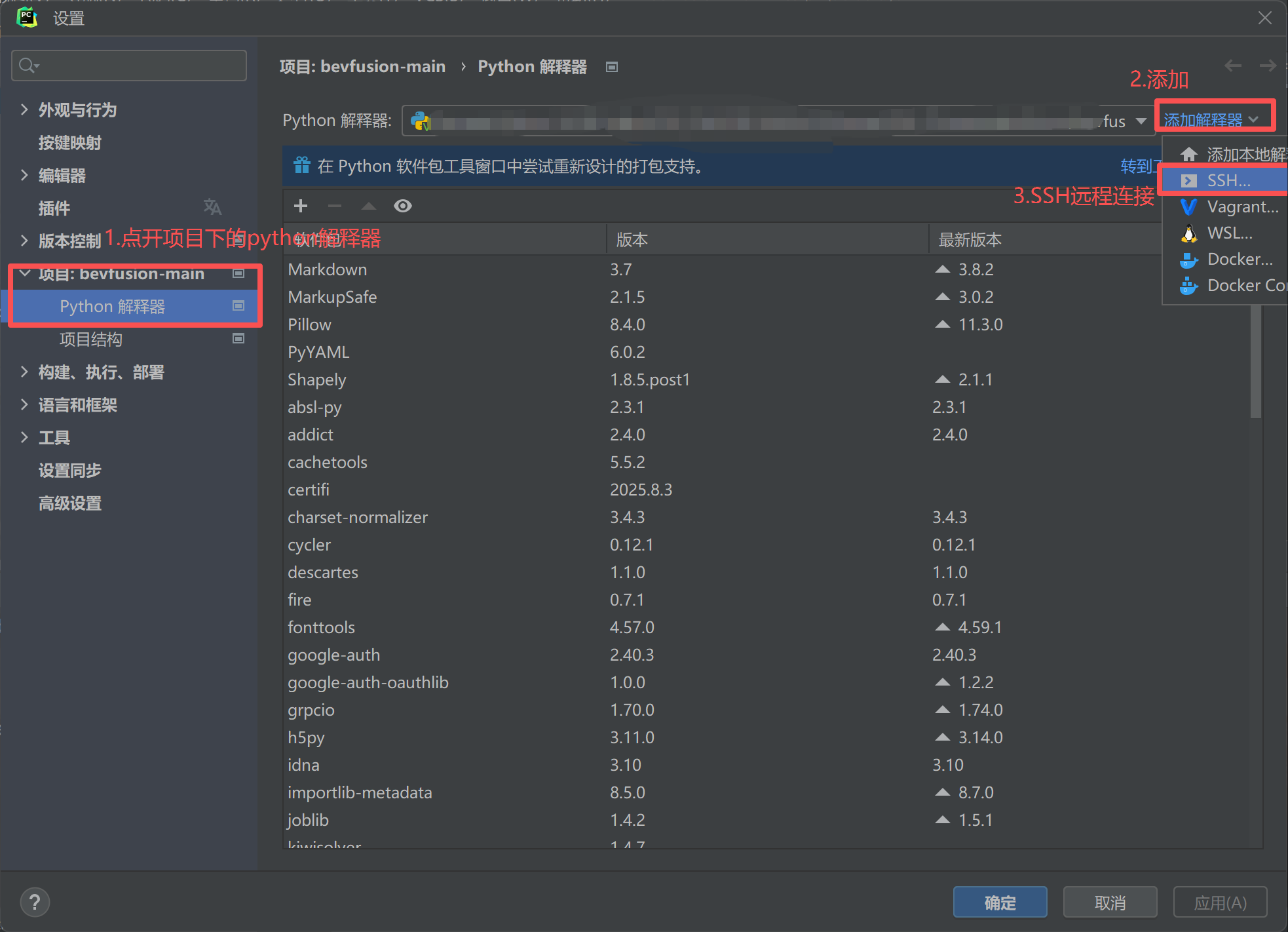The width and height of the screenshot is (1288, 932).
Task: Open the Python interpreter combo box arrow
Action: click(1141, 121)
